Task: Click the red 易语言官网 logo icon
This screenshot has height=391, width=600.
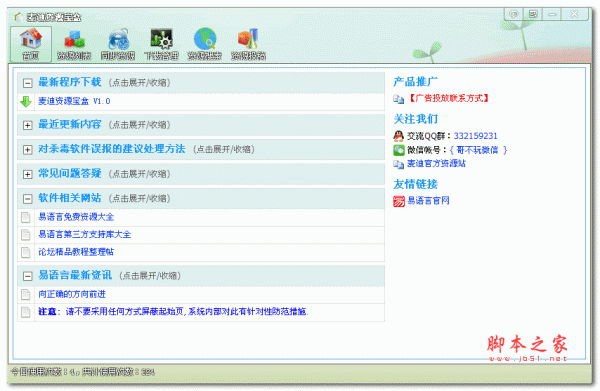Action: coord(399,201)
